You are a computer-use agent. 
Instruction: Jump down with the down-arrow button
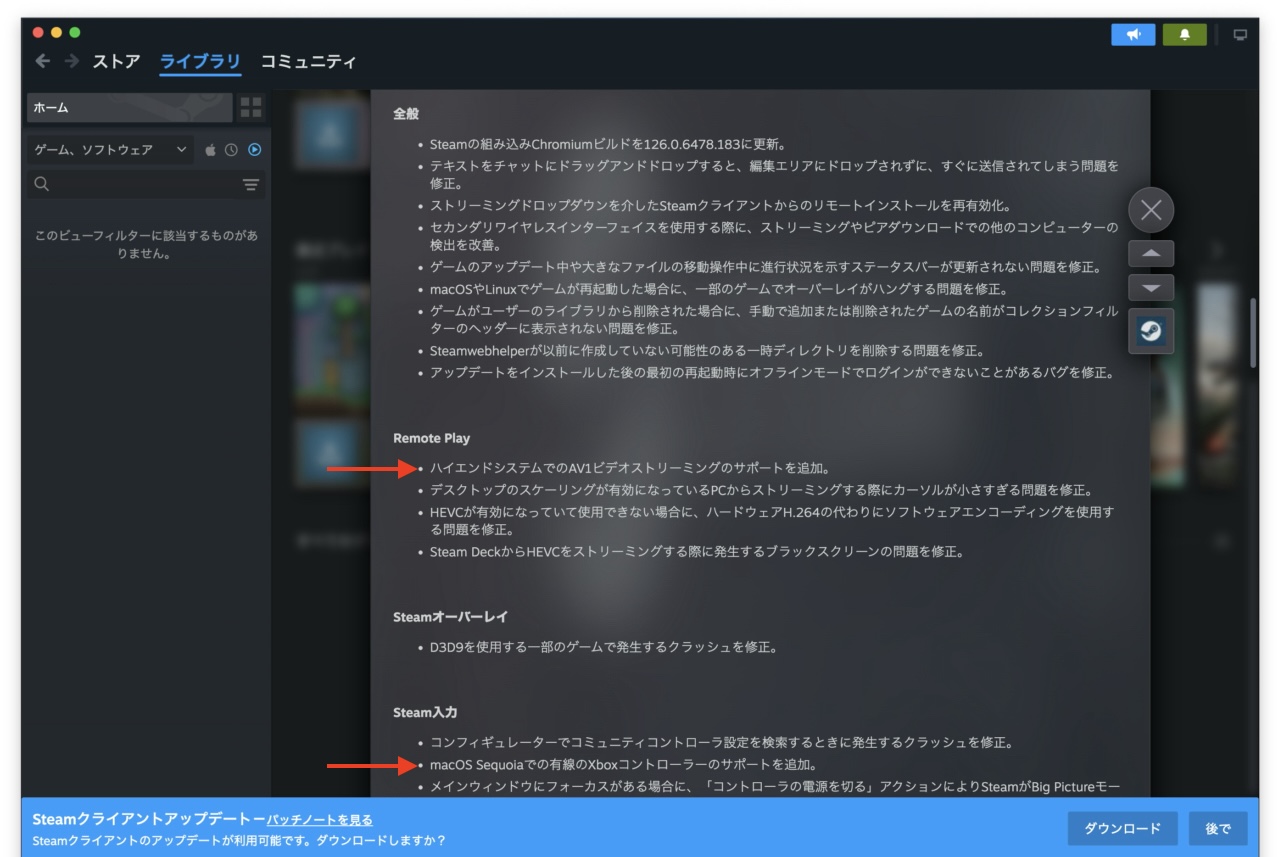1151,288
